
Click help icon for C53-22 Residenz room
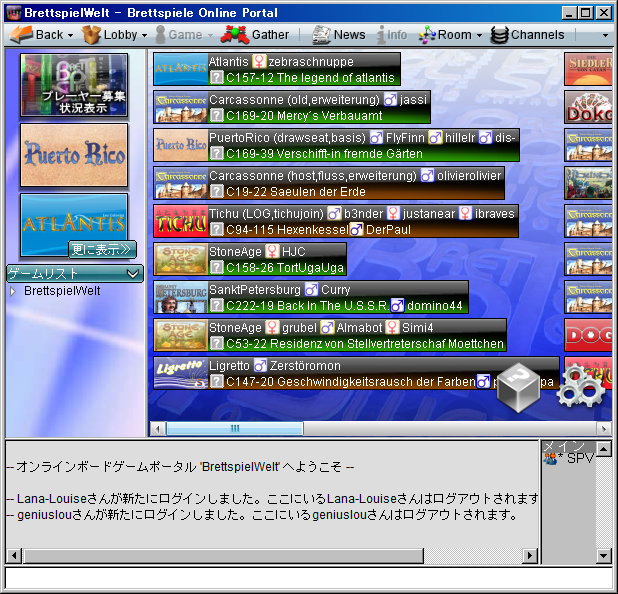[x=216, y=343]
